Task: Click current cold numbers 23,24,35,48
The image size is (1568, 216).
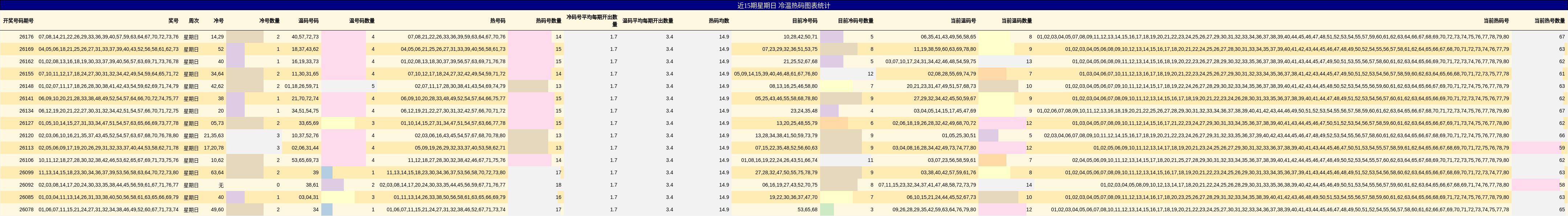Action: (804, 111)
